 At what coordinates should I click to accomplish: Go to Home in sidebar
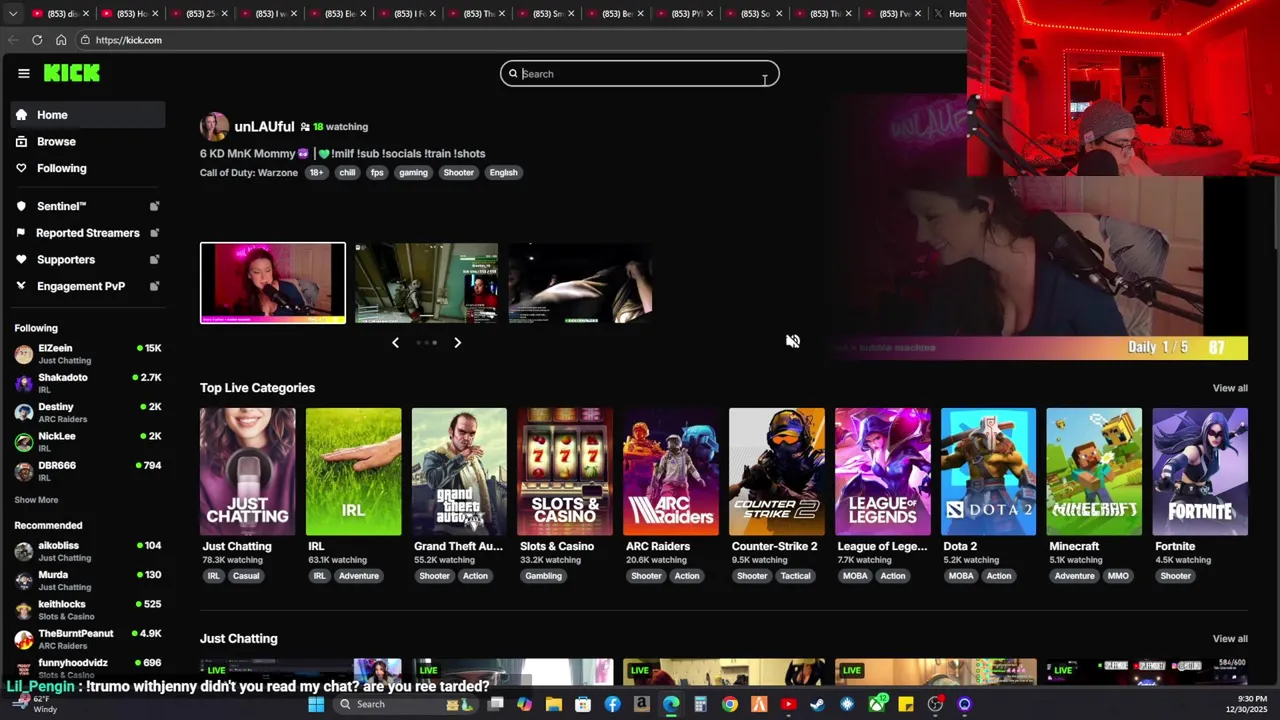[88, 115]
